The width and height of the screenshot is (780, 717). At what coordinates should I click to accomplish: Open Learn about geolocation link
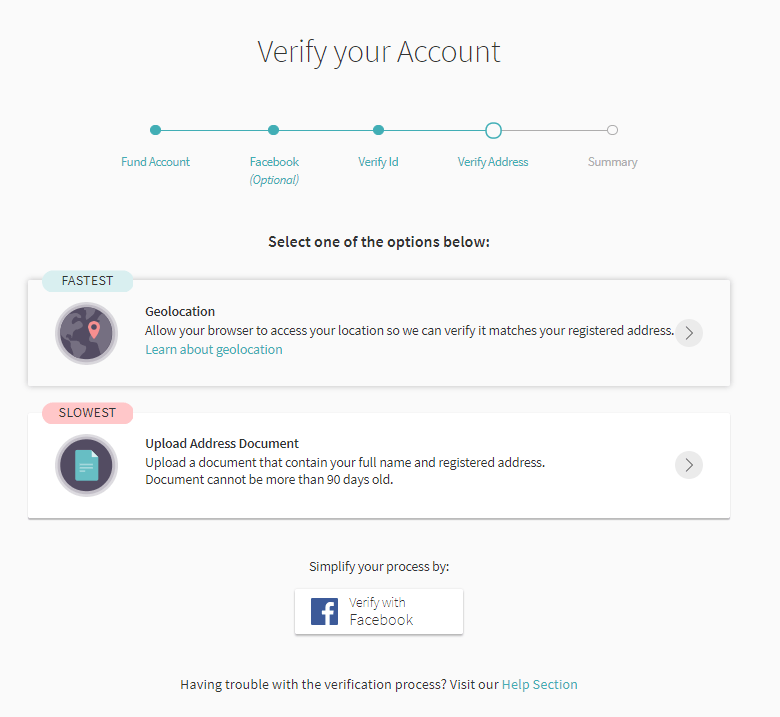pyautogui.click(x=213, y=350)
